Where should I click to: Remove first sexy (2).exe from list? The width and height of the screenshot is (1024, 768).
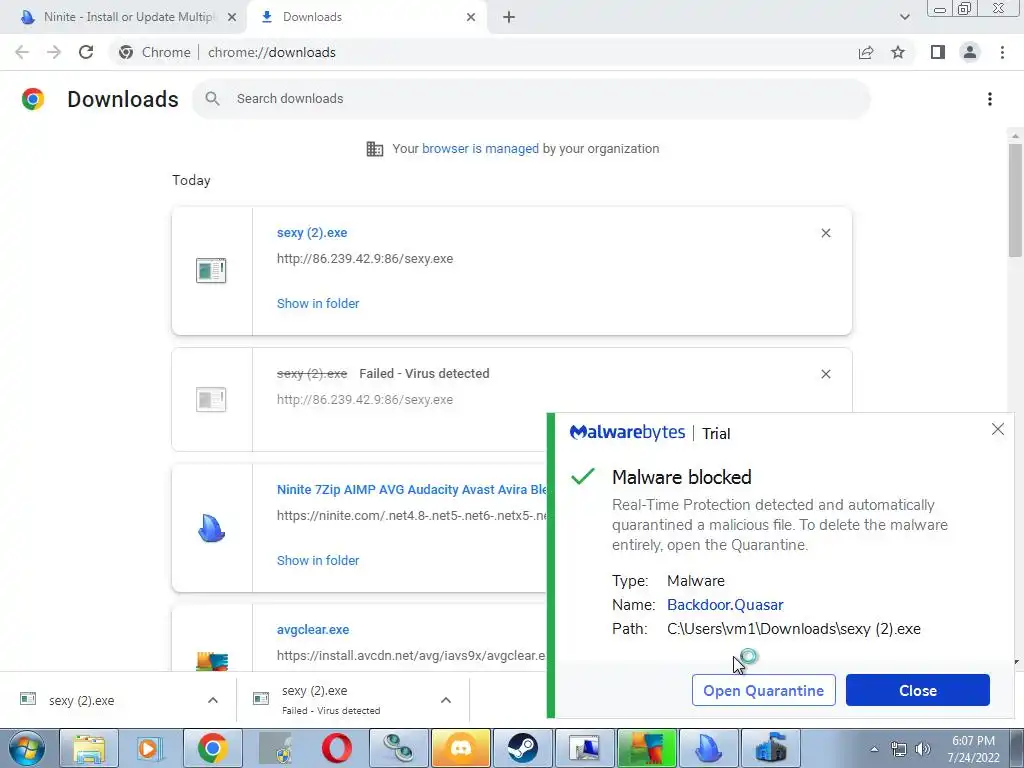pos(826,233)
